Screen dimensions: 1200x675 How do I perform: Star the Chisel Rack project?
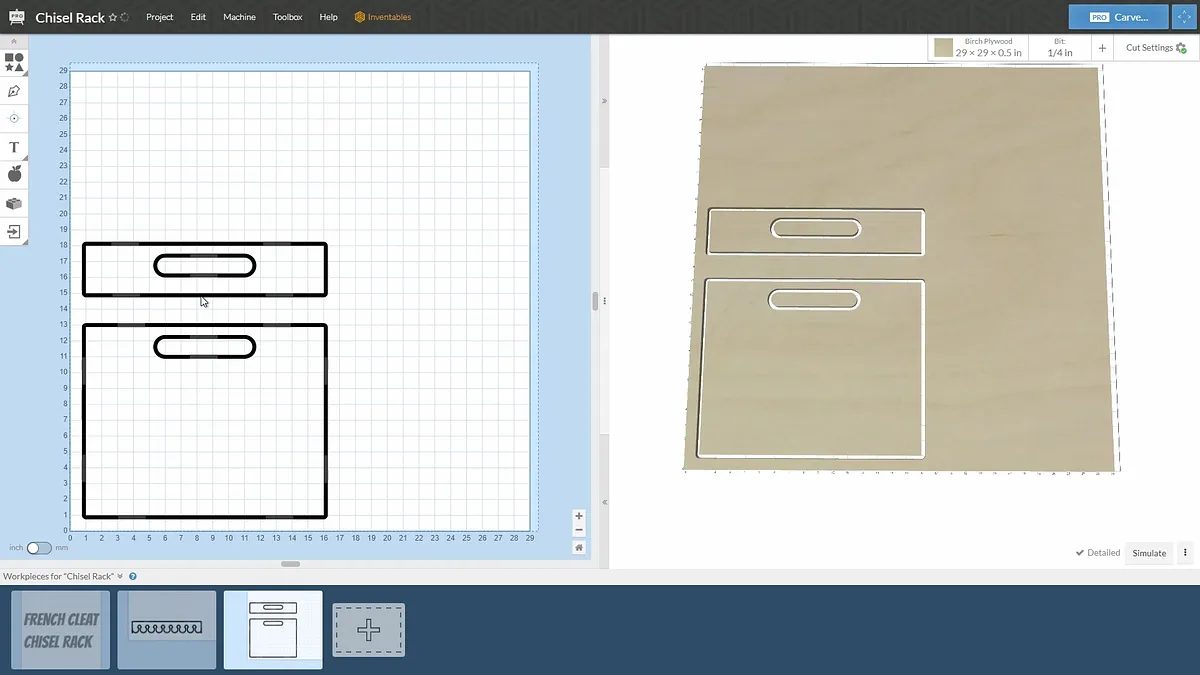pyautogui.click(x=113, y=18)
